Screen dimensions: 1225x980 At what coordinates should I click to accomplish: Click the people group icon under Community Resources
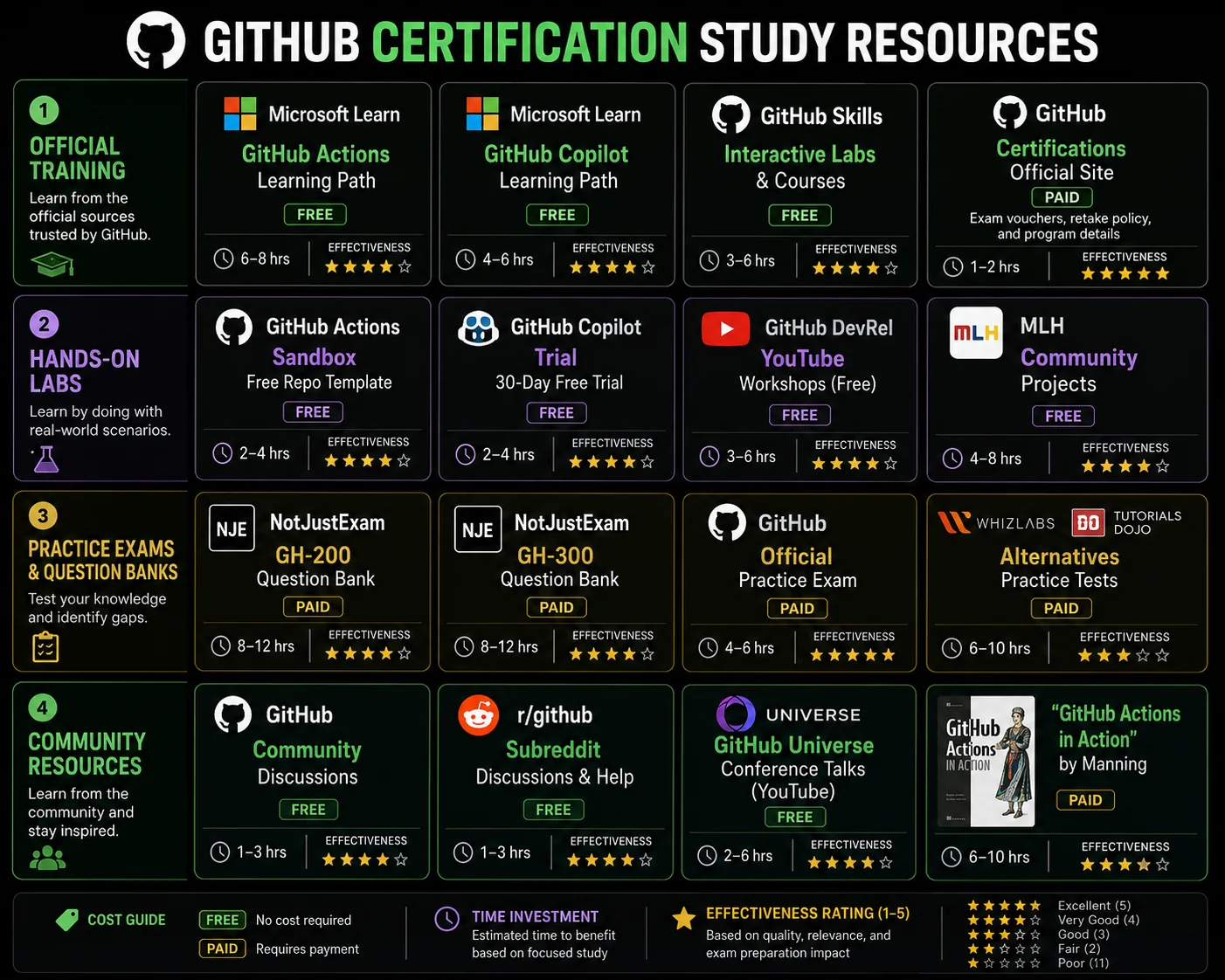coord(48,859)
